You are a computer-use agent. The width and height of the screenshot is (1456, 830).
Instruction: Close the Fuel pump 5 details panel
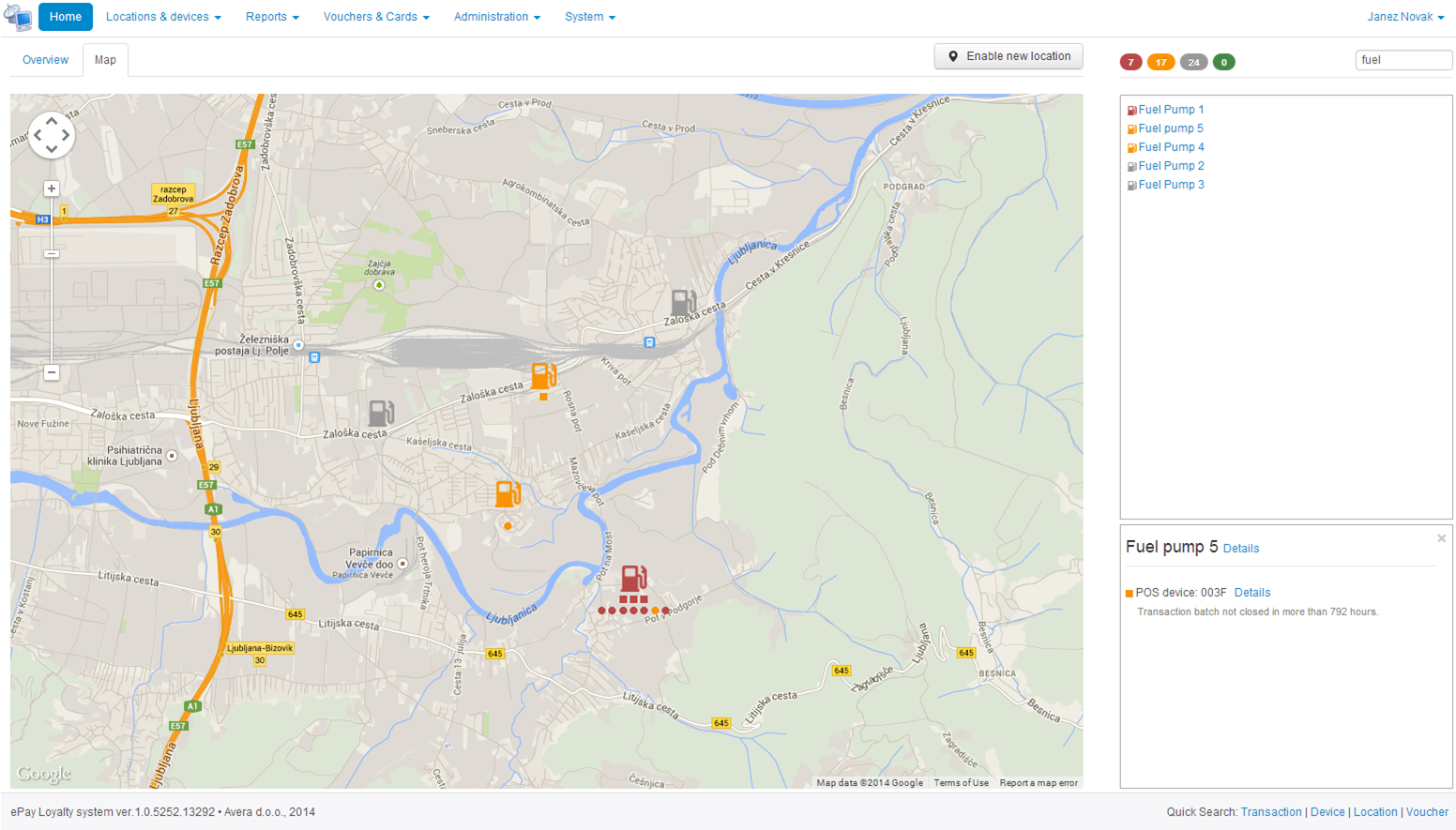click(1441, 538)
